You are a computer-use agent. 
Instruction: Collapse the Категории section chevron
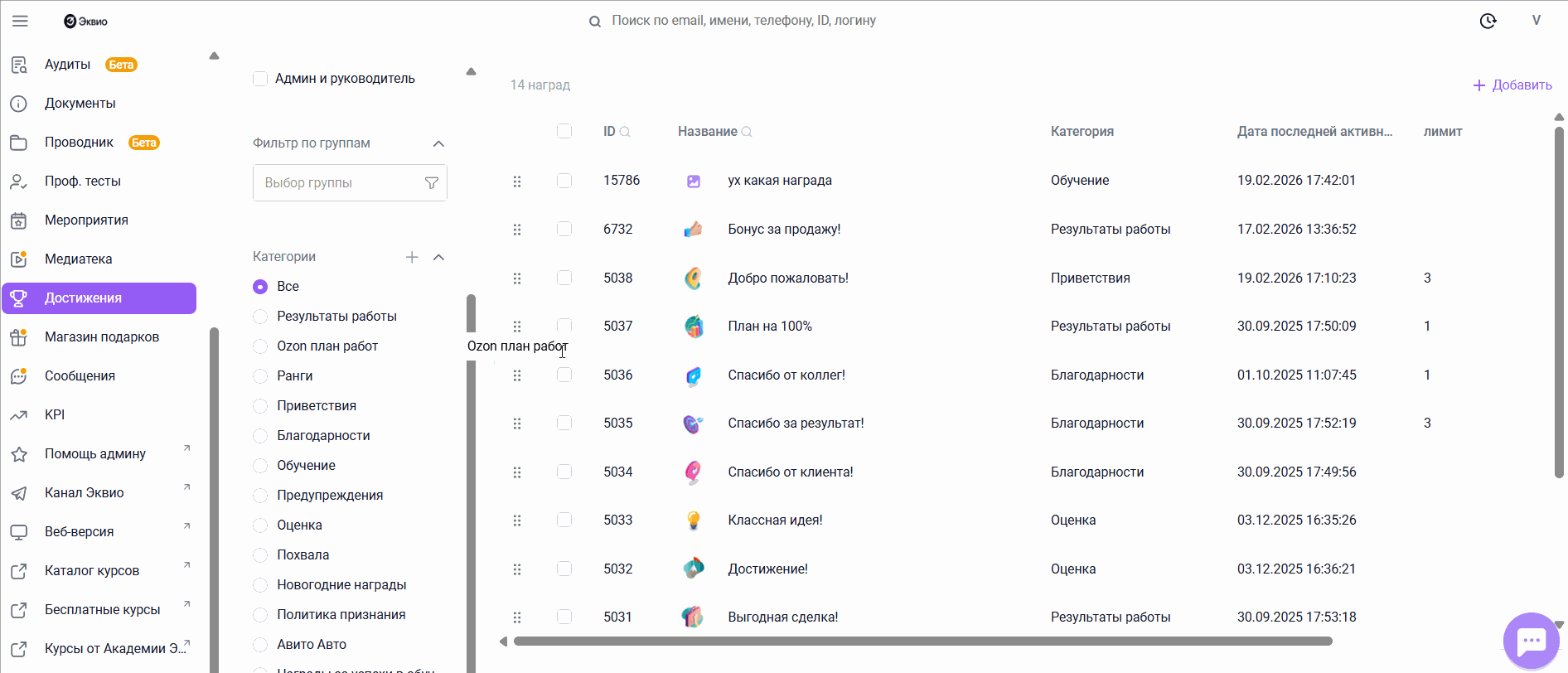(x=438, y=257)
